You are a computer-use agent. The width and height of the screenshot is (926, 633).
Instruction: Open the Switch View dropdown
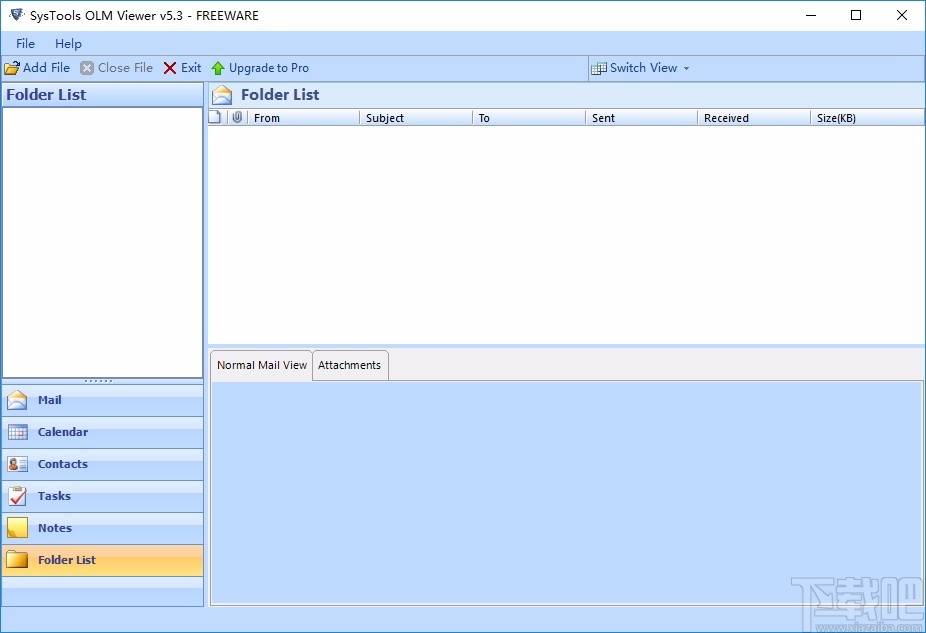point(645,67)
